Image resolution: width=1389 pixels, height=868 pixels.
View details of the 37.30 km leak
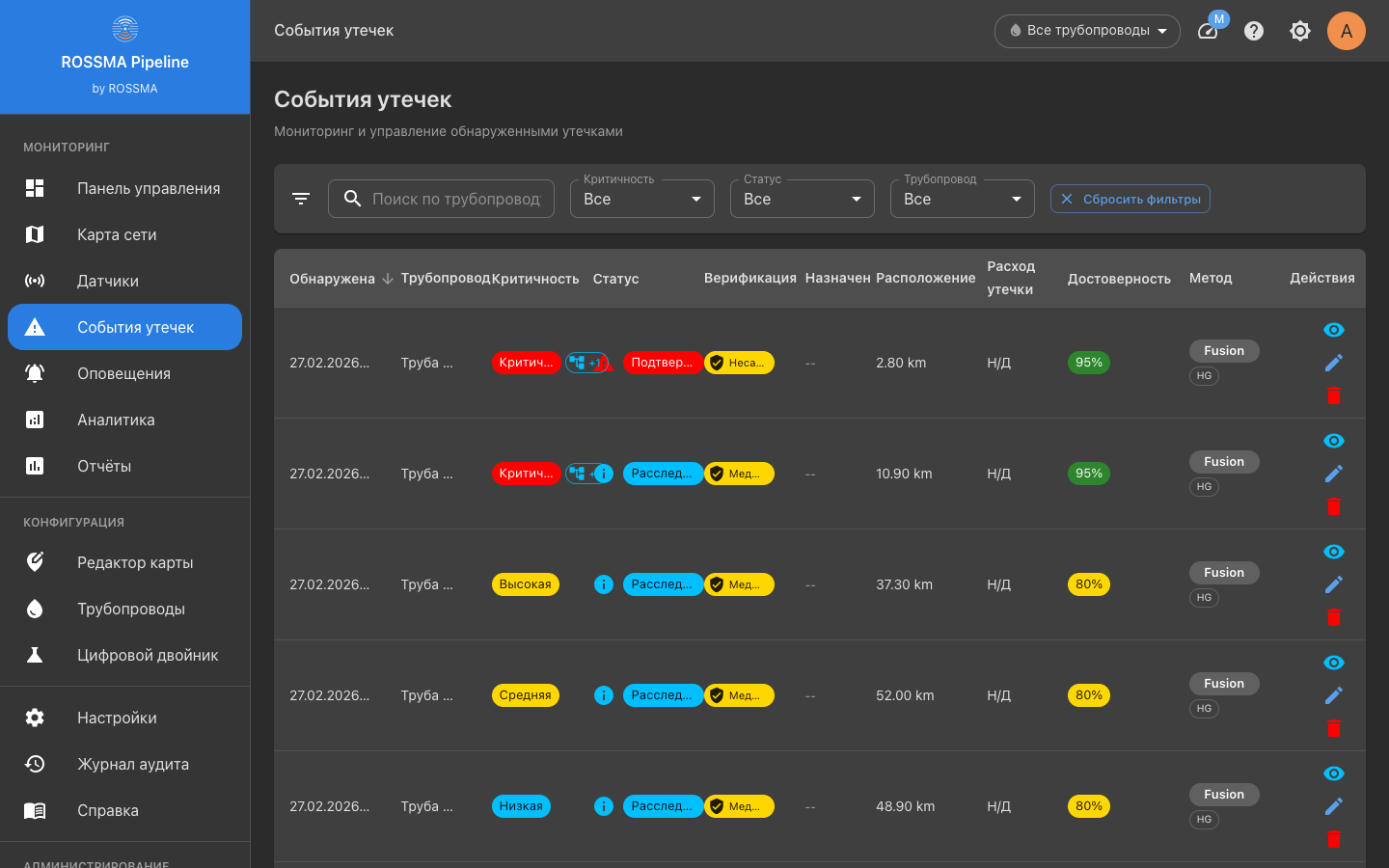pyautogui.click(x=1334, y=552)
